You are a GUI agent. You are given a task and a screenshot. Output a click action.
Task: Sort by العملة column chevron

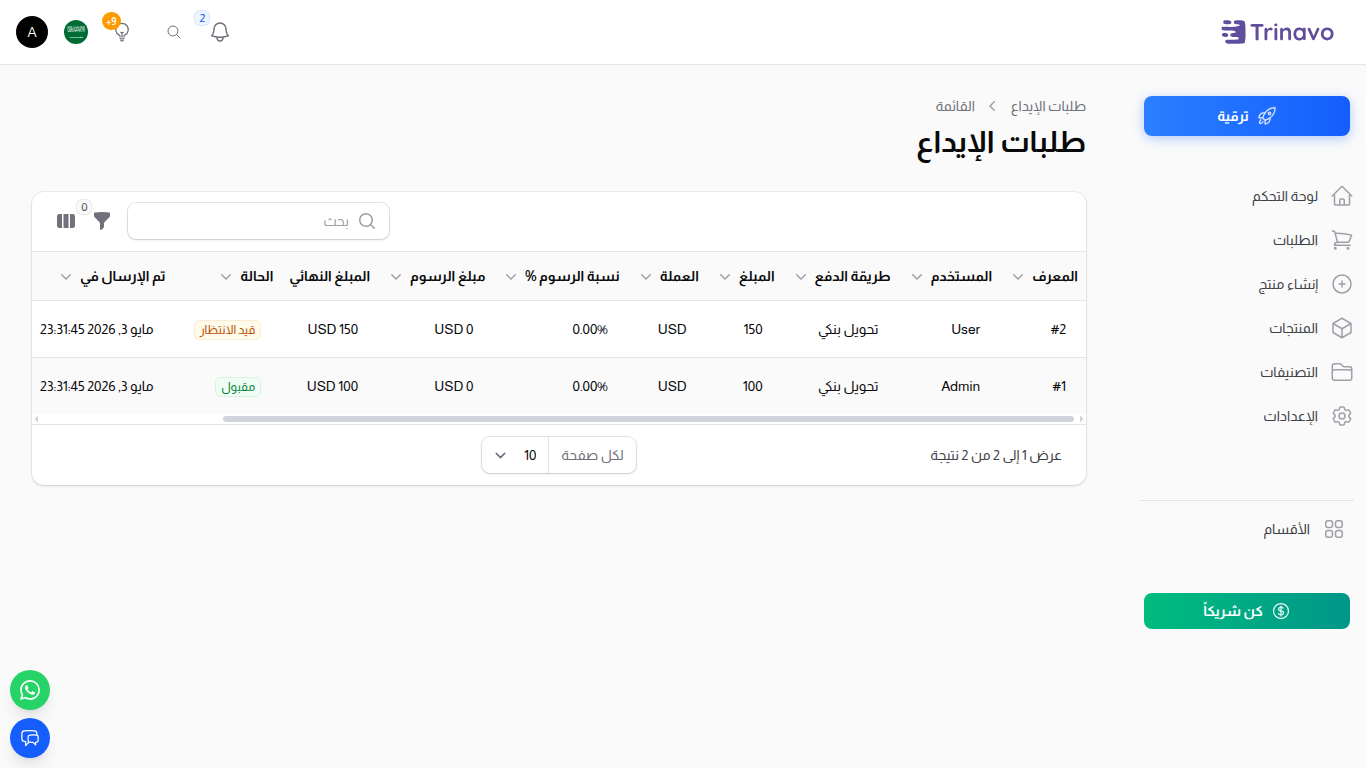click(x=645, y=277)
